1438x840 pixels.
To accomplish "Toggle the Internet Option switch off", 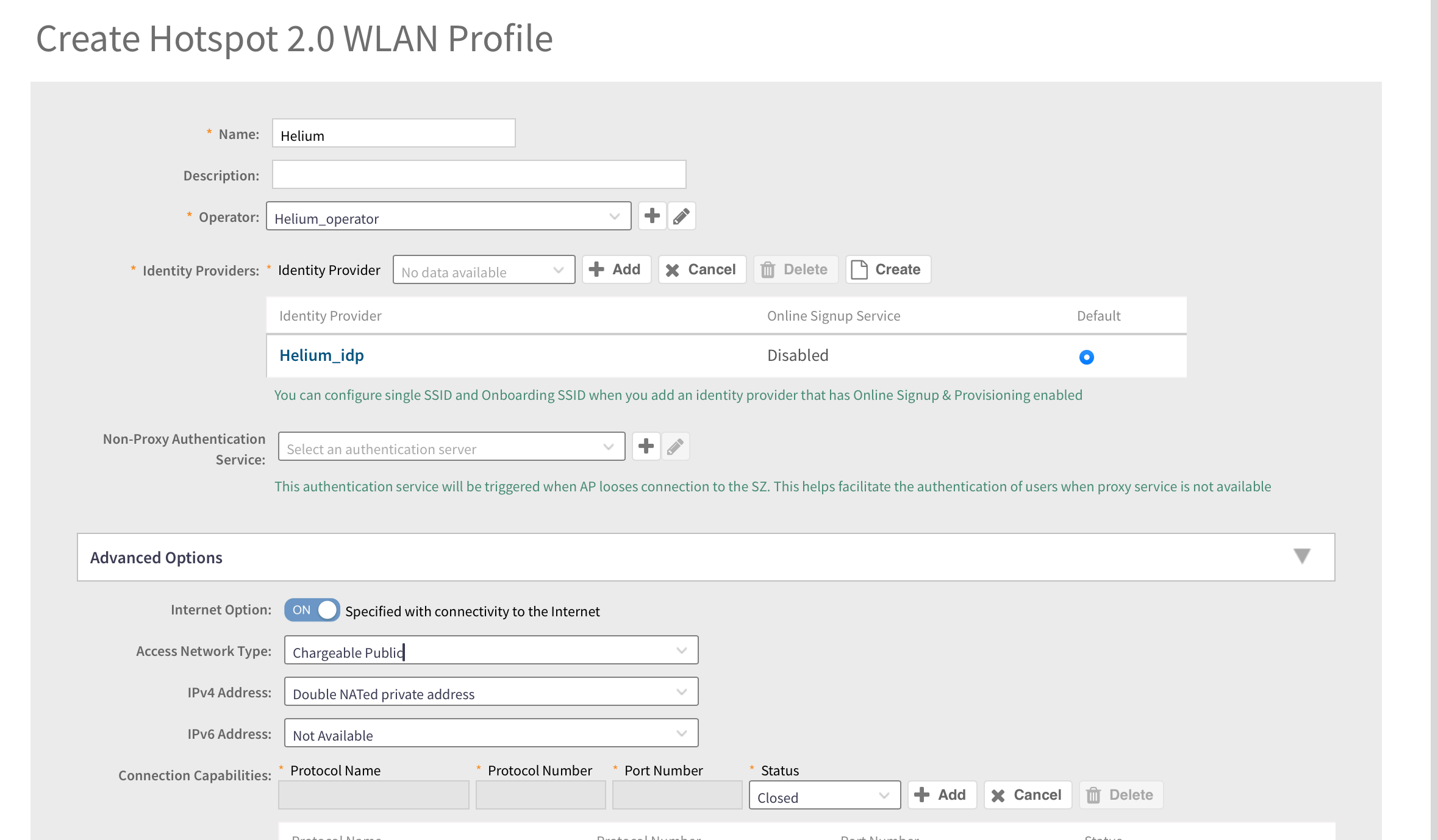I will coord(312,610).
